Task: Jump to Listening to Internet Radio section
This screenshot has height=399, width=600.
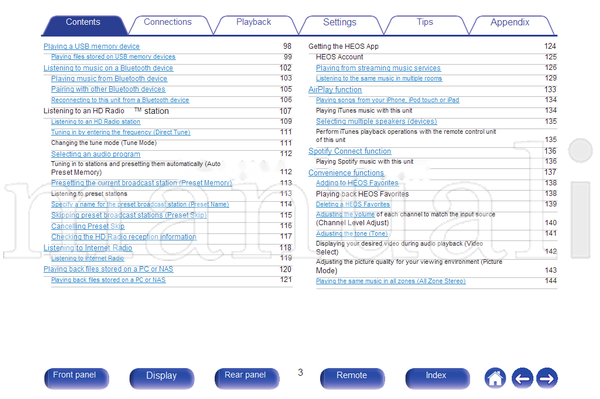Action: point(88,248)
